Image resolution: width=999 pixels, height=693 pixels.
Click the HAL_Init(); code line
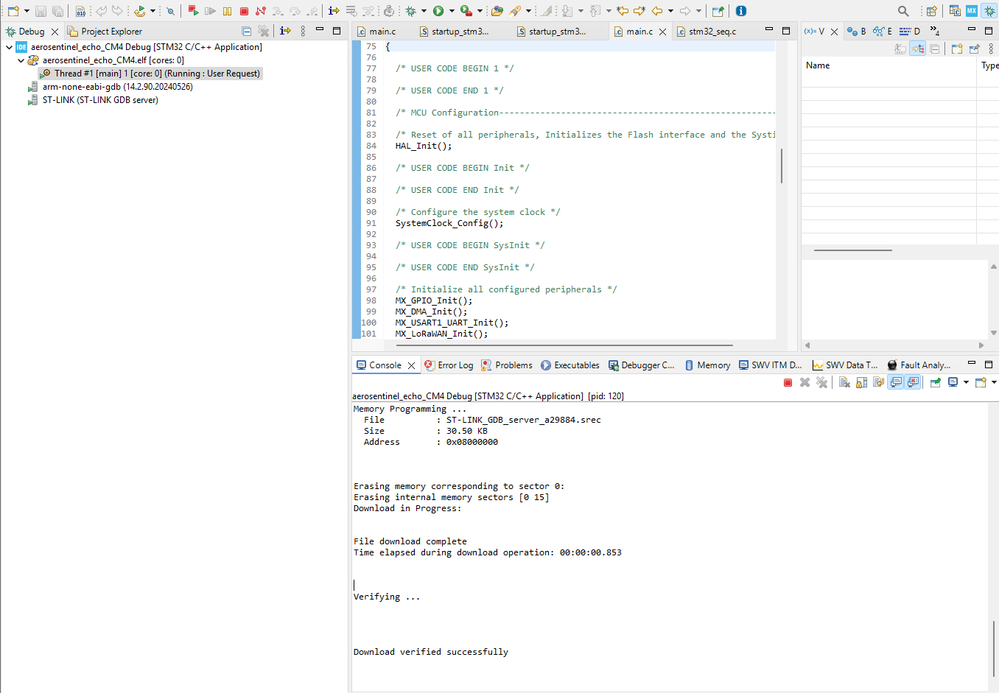pyautogui.click(x=423, y=146)
